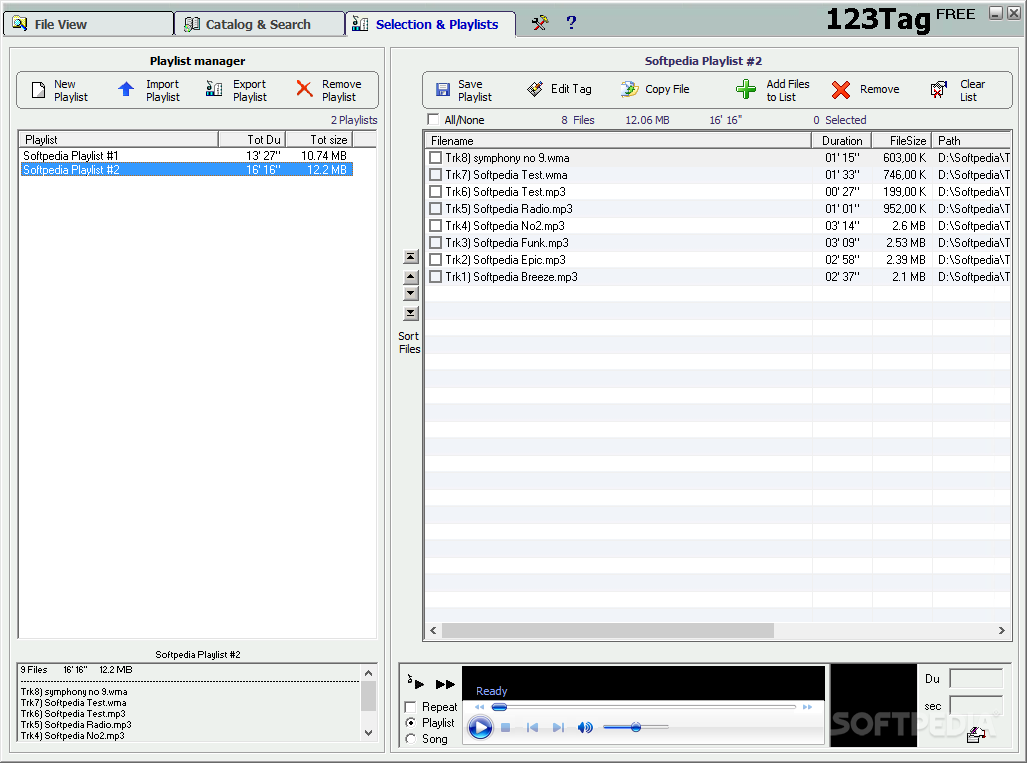The width and height of the screenshot is (1027, 763).
Task: Enable the Repeat checkbox
Action: pyautogui.click(x=411, y=707)
